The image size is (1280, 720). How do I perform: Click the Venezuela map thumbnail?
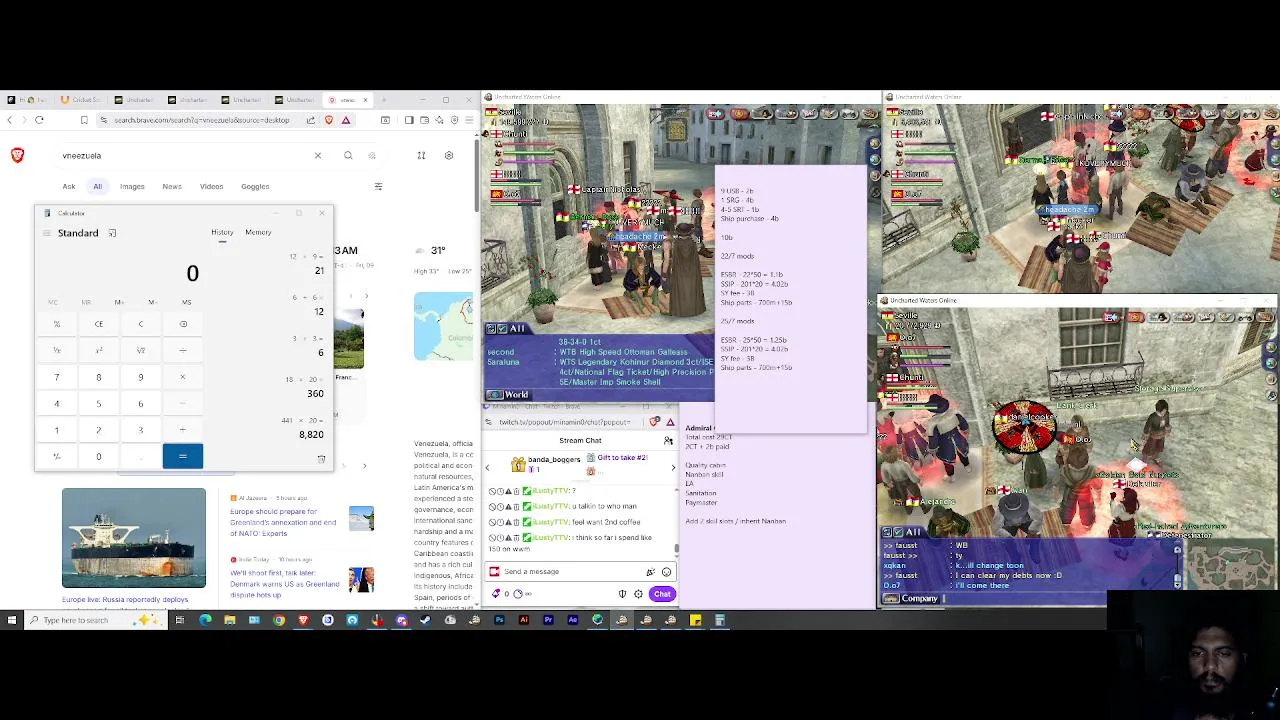tap(444, 326)
